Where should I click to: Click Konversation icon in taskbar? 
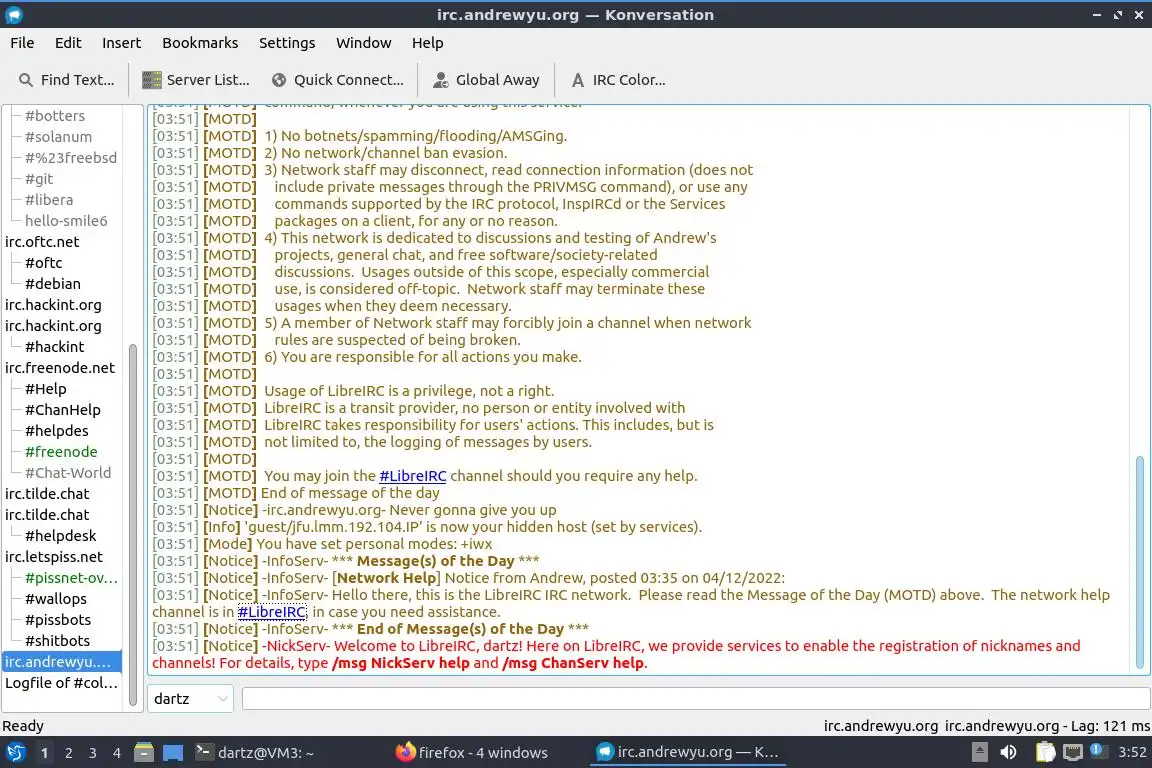[605, 752]
